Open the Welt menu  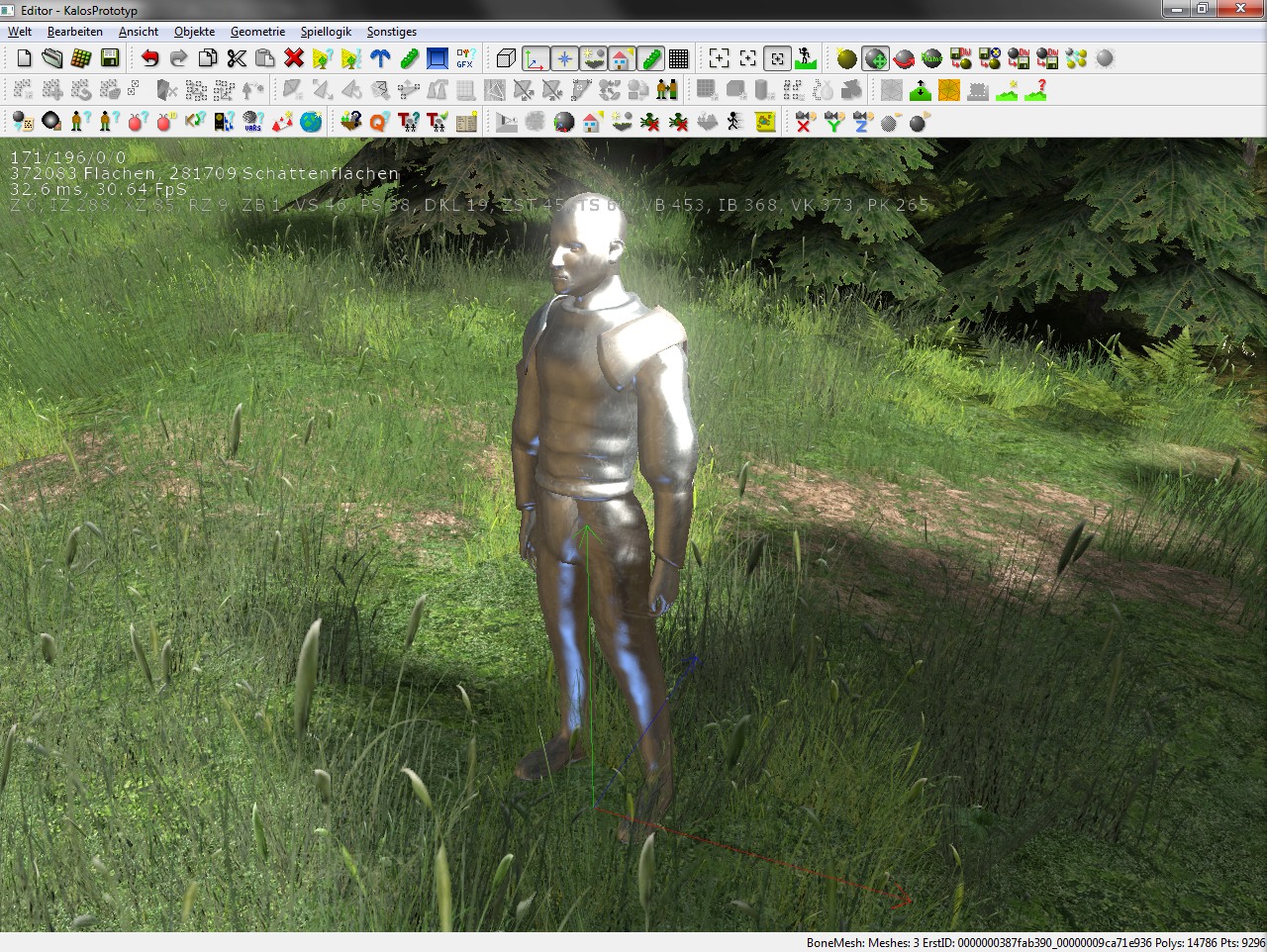20,32
